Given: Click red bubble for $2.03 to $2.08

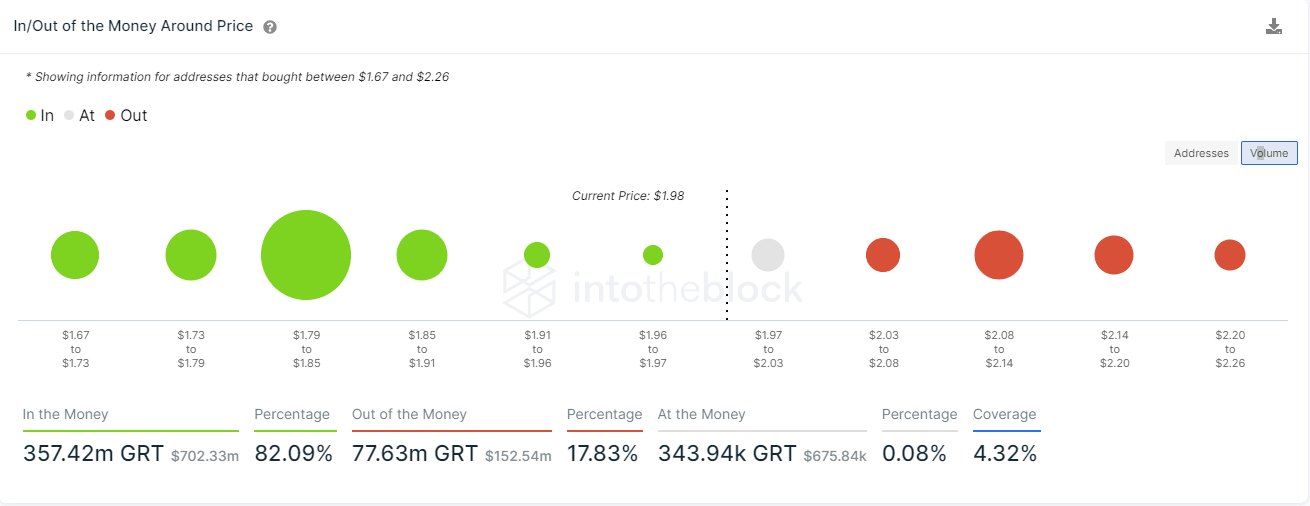Looking at the screenshot, I should [883, 255].
